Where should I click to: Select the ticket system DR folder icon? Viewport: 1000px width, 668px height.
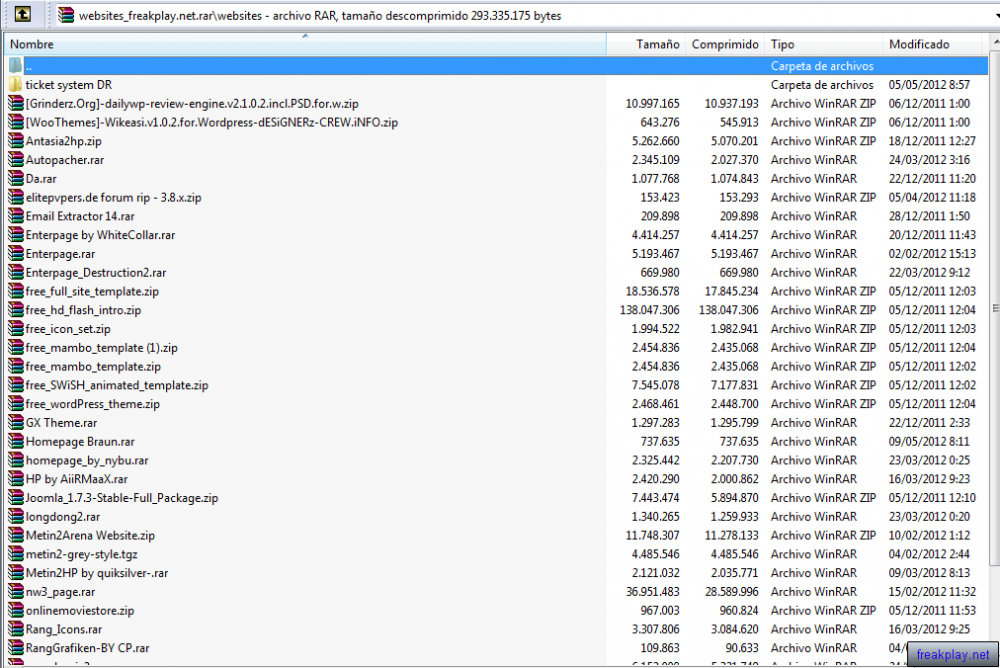coord(15,84)
